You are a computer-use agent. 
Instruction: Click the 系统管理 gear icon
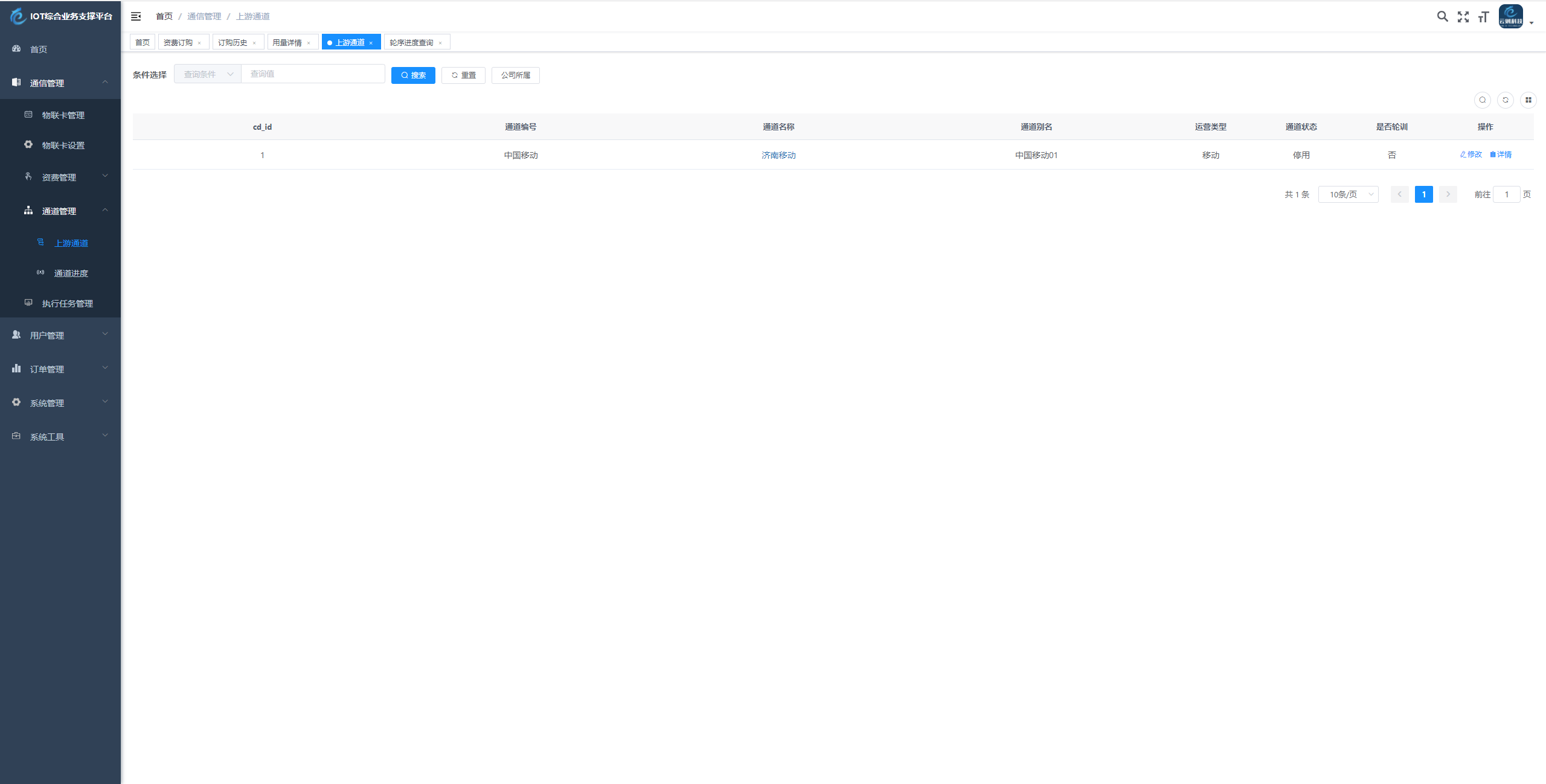coord(16,402)
